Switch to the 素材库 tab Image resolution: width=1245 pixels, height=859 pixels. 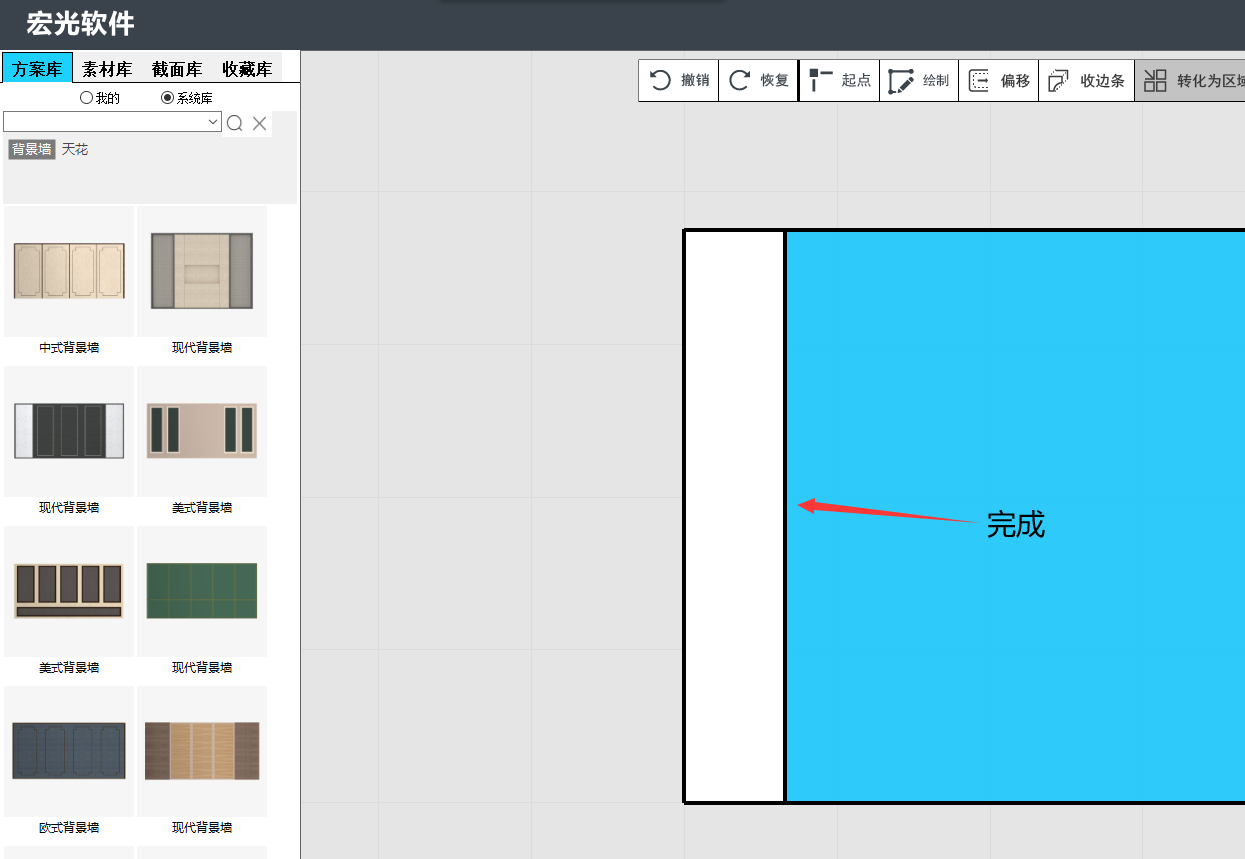107,69
